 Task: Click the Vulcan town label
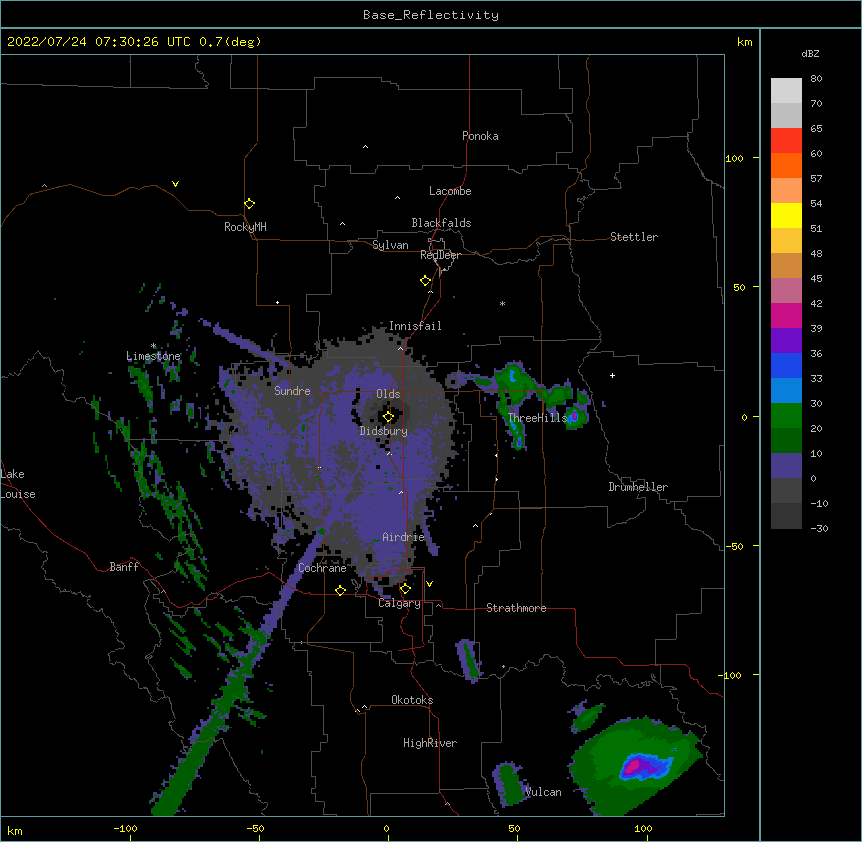543,792
